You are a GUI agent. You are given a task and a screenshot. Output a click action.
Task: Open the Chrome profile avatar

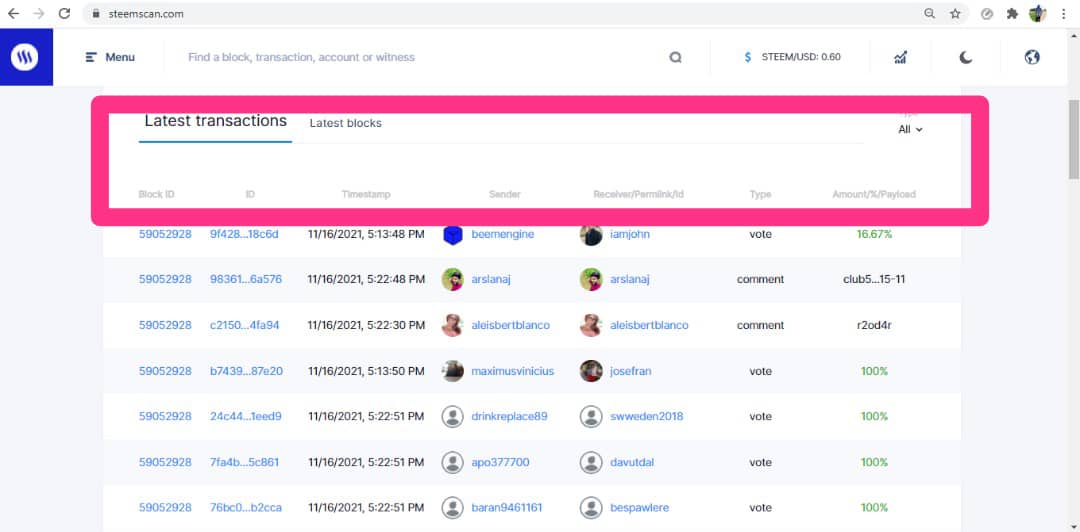coord(1037,13)
